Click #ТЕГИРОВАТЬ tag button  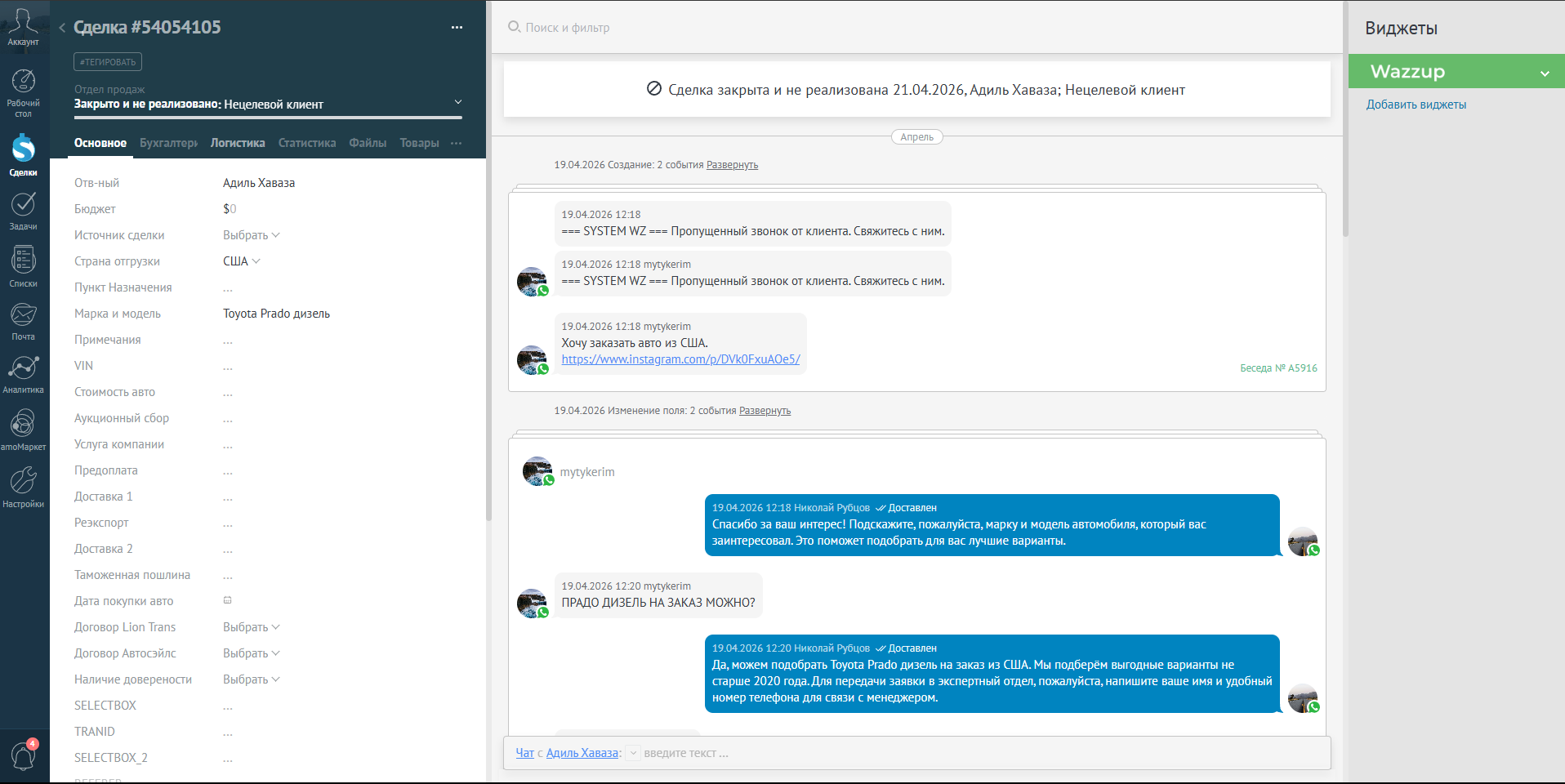(x=108, y=62)
